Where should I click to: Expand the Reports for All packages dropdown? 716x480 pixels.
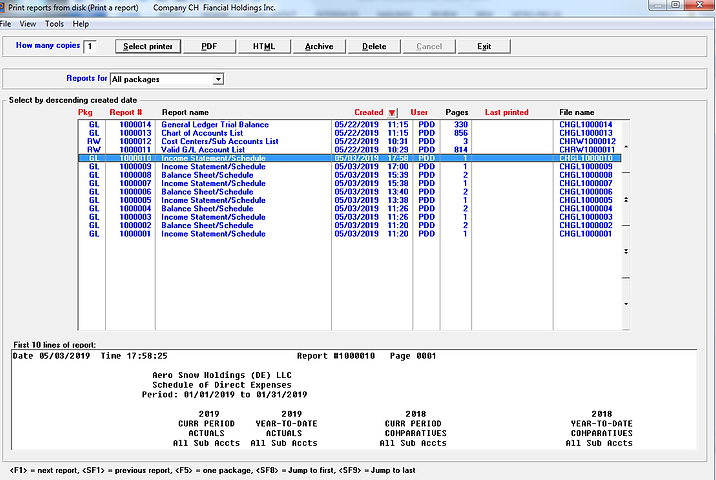click(x=218, y=79)
